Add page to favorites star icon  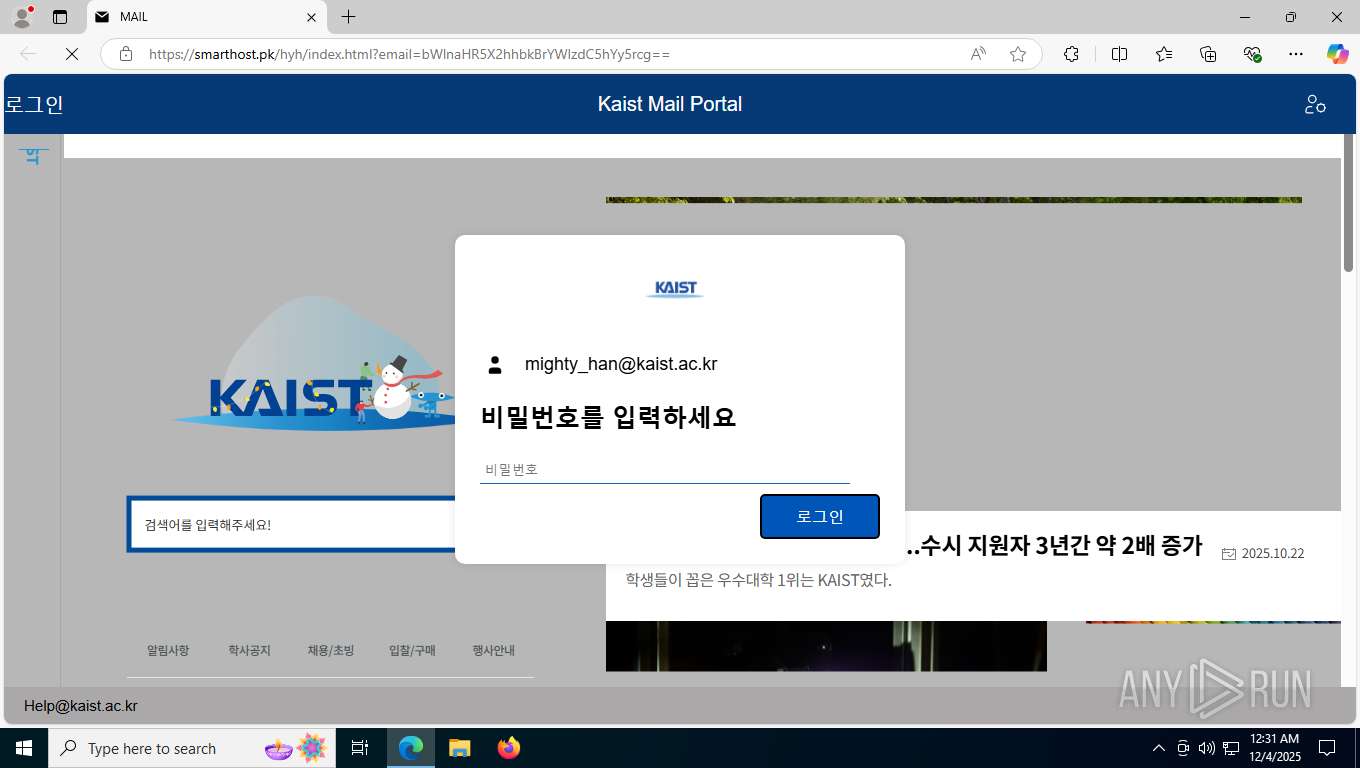(1018, 54)
